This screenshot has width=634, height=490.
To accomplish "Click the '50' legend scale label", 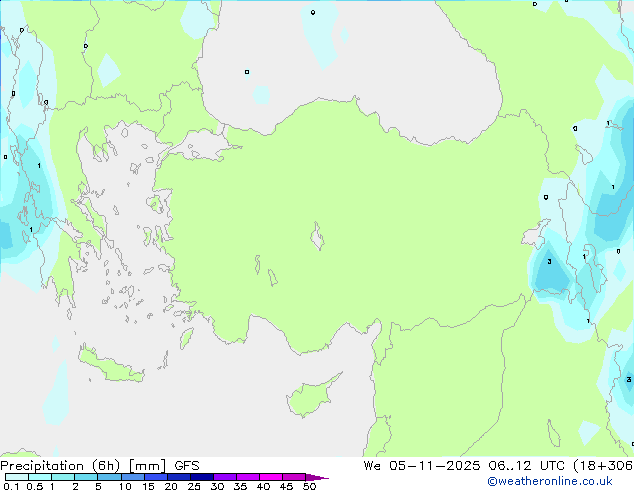I will pyautogui.click(x=309, y=486).
